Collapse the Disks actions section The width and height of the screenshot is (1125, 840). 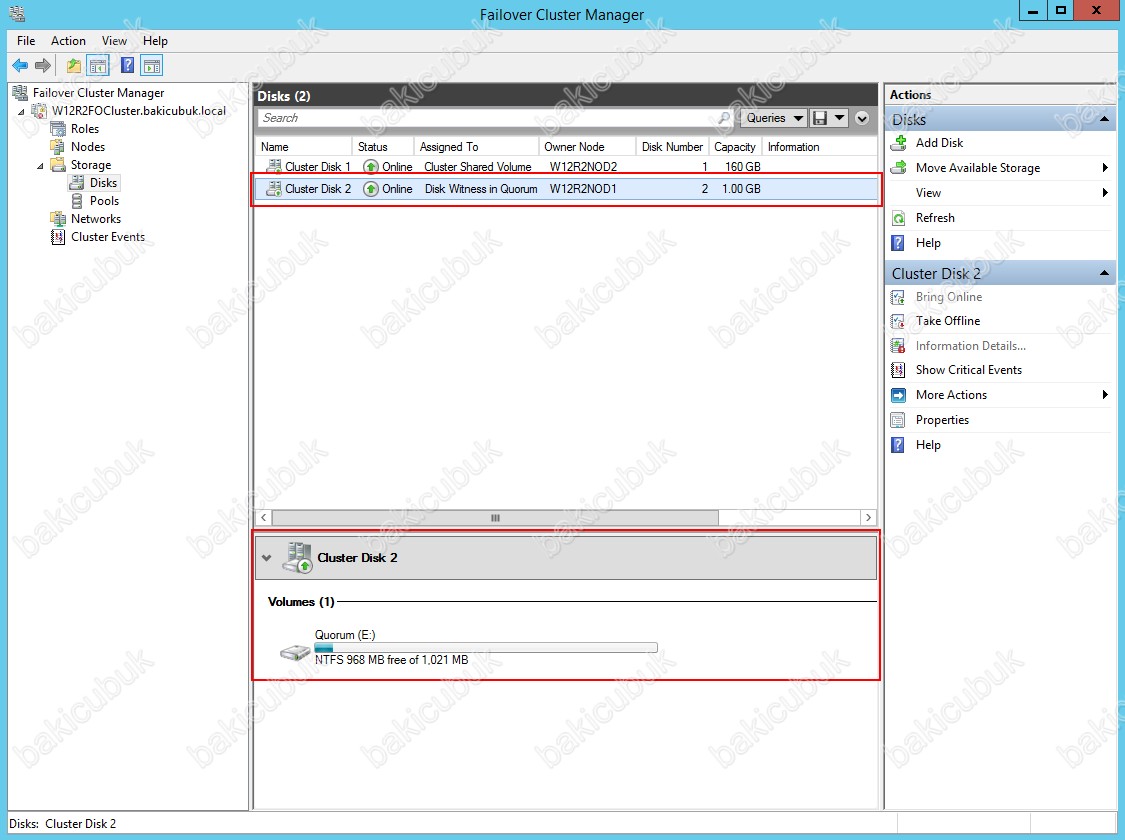(1104, 119)
